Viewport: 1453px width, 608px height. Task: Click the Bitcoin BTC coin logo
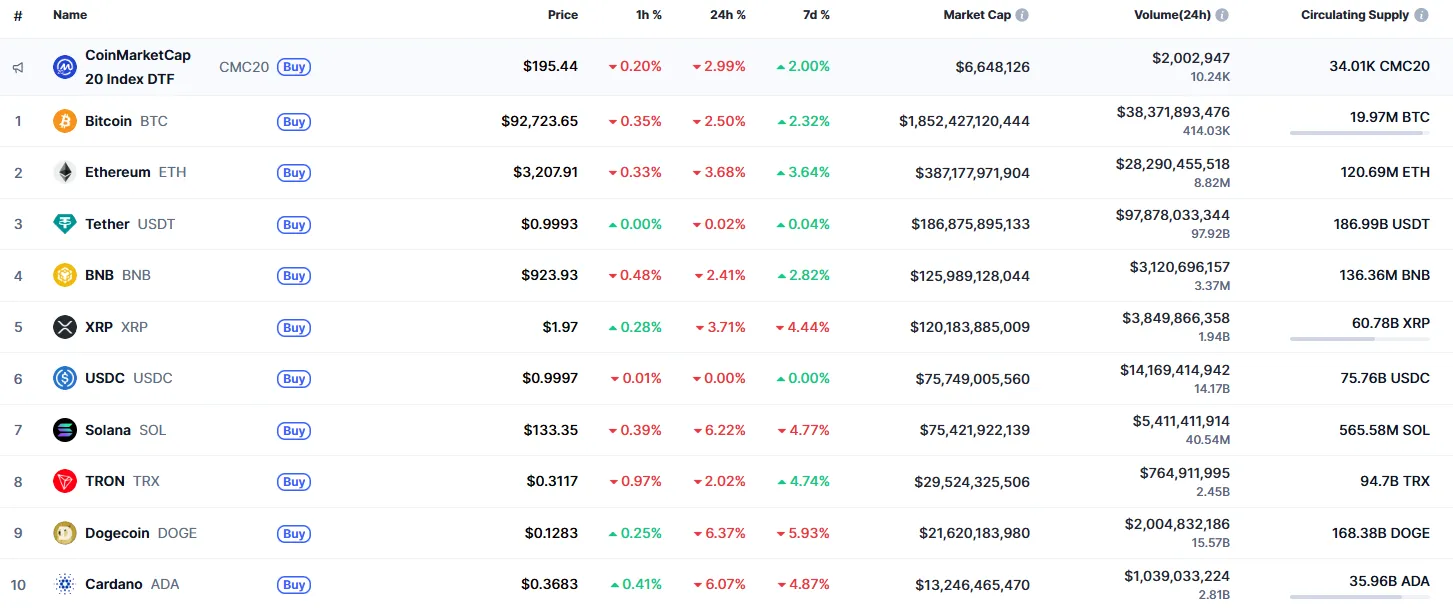point(64,121)
